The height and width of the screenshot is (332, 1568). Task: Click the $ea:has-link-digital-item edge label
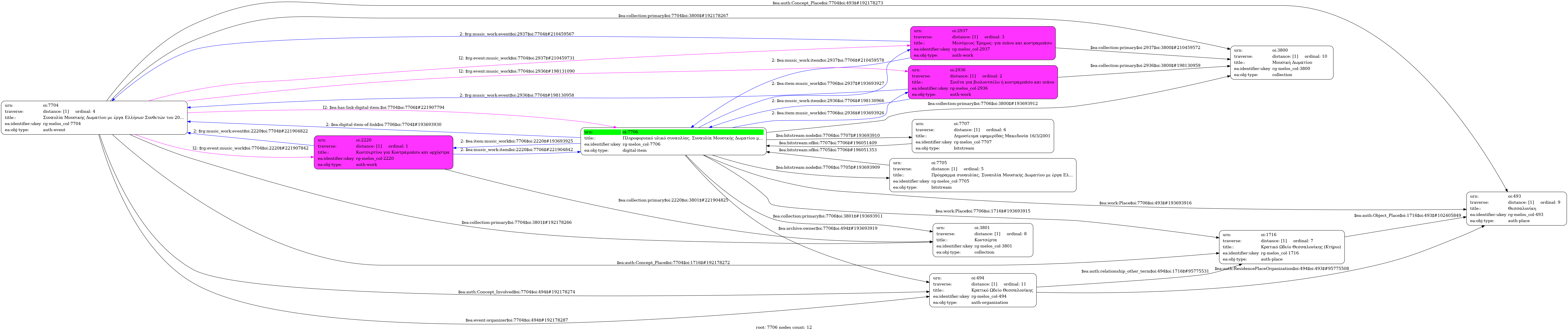384,107
